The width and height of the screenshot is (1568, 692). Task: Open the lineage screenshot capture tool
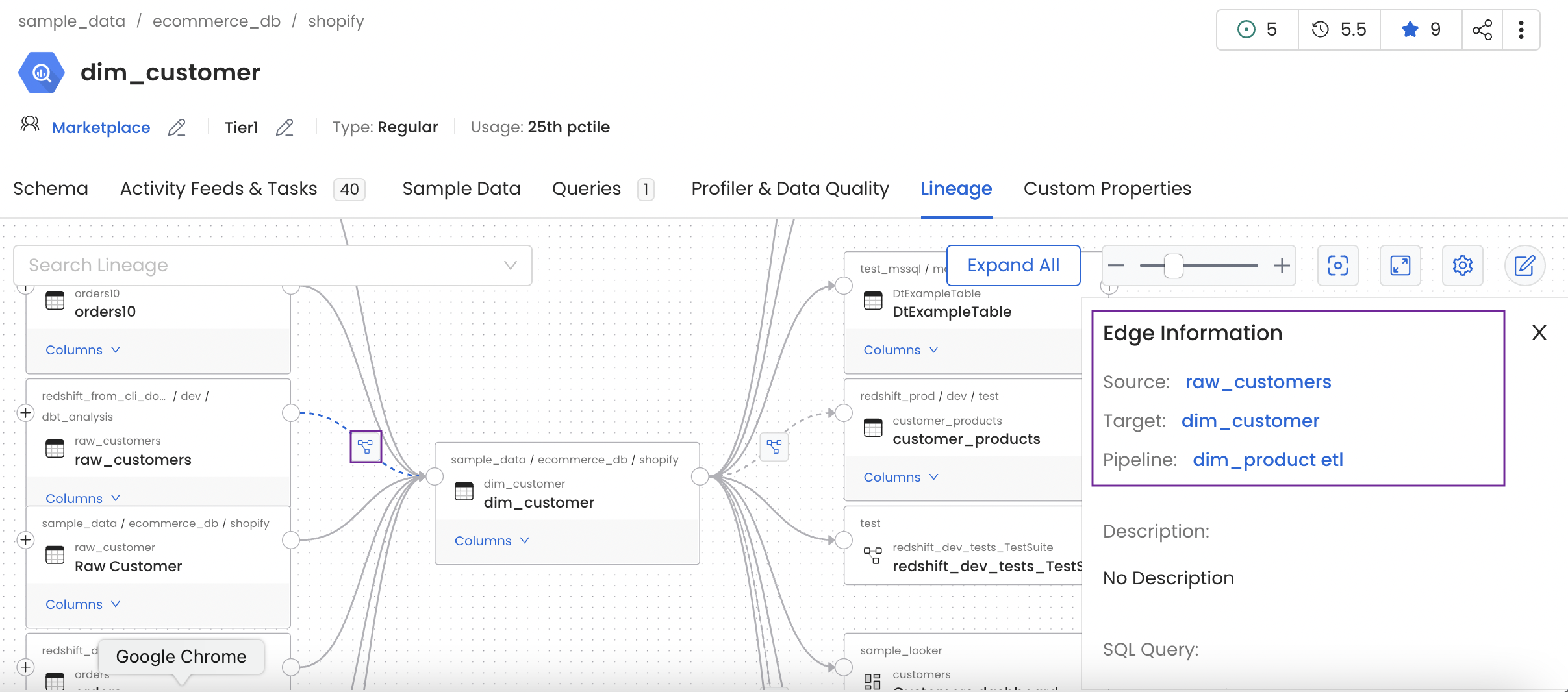coord(1337,266)
